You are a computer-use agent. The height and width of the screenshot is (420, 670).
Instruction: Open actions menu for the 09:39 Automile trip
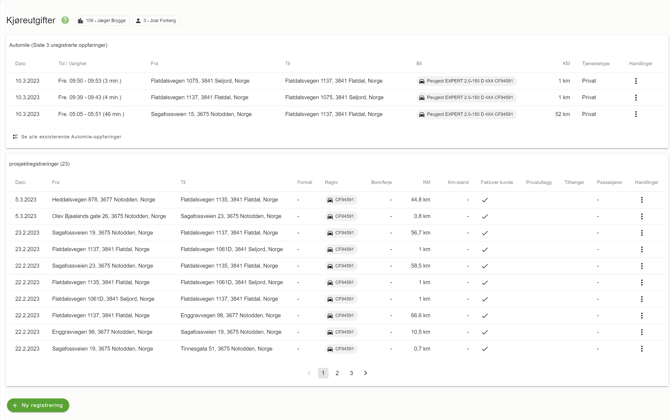tap(636, 98)
